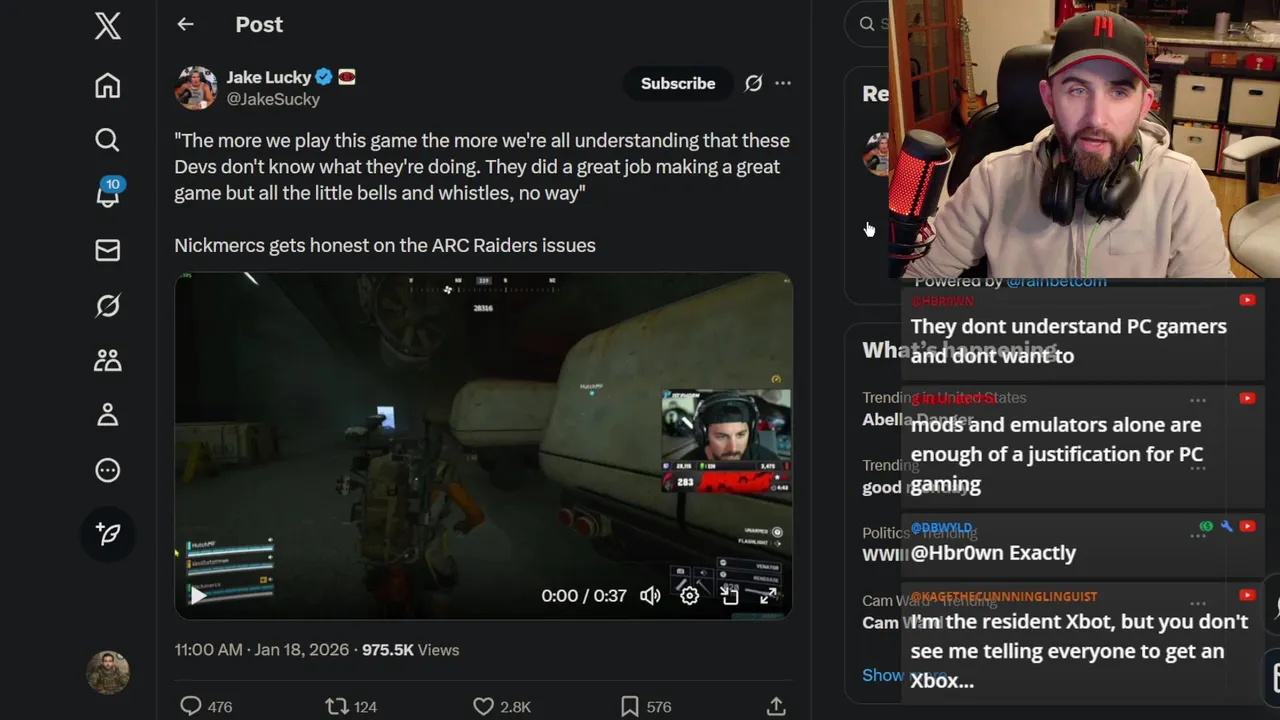Open Notifications bell with 10 badge
Viewport: 1280px width, 720px height.
coord(108,193)
